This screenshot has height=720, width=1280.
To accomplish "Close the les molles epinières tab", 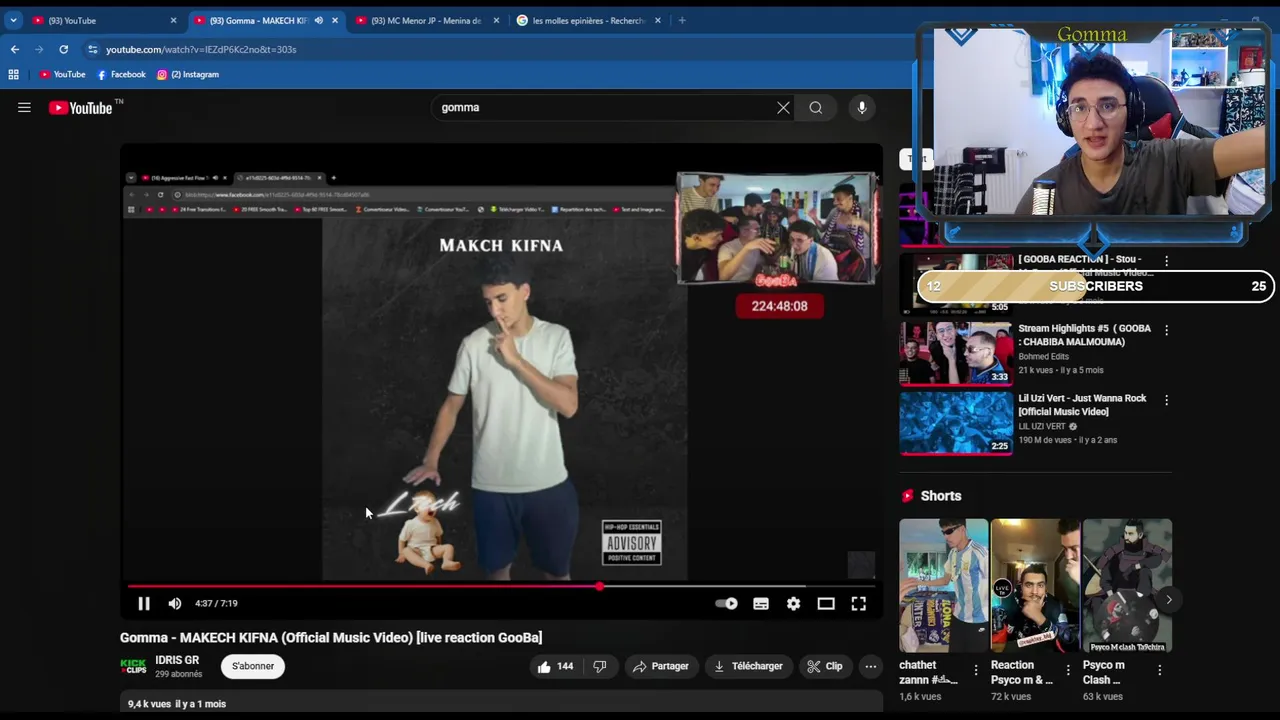I will pos(658,20).
